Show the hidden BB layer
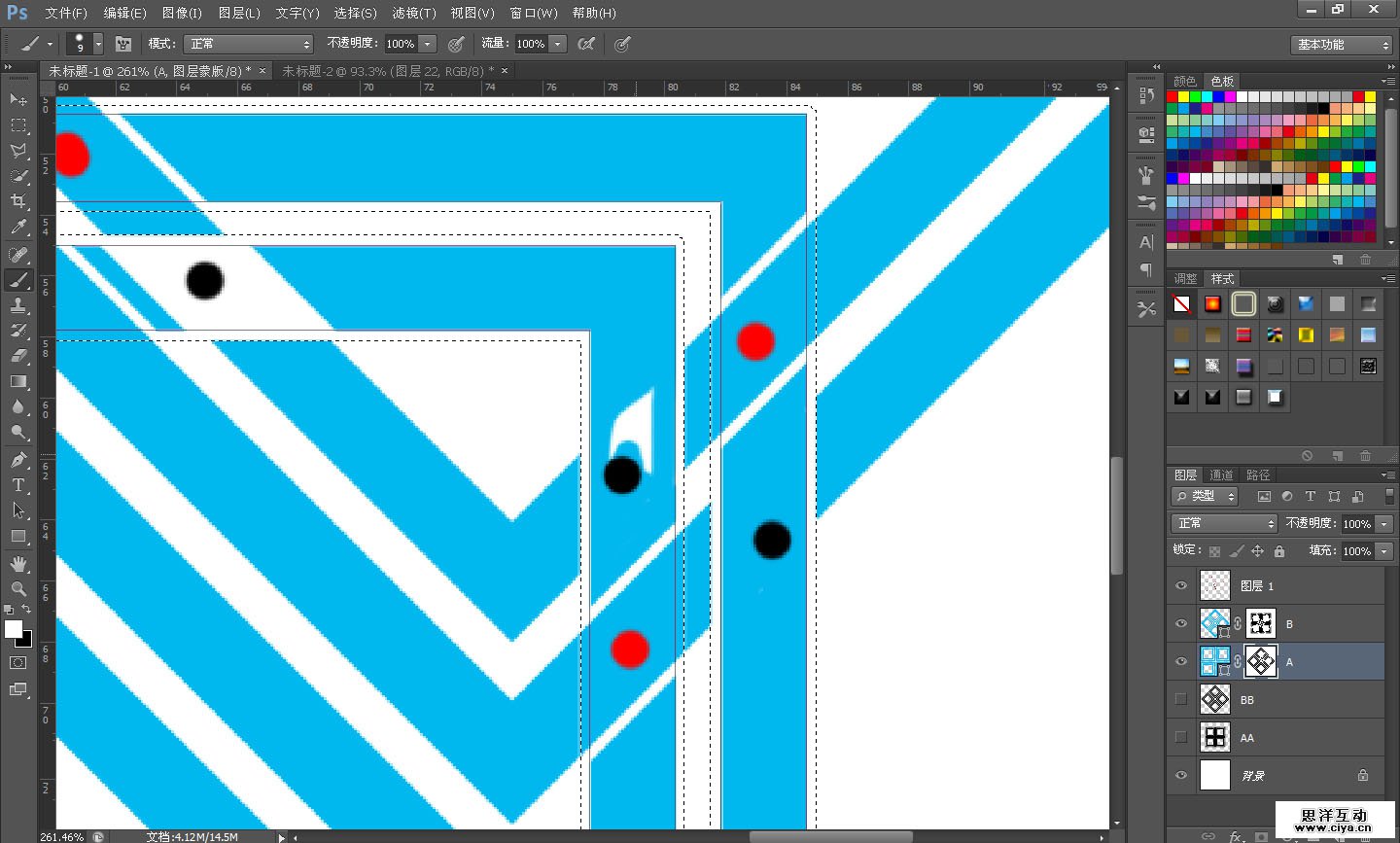Screen dimensions: 1400x843 point(1181,699)
